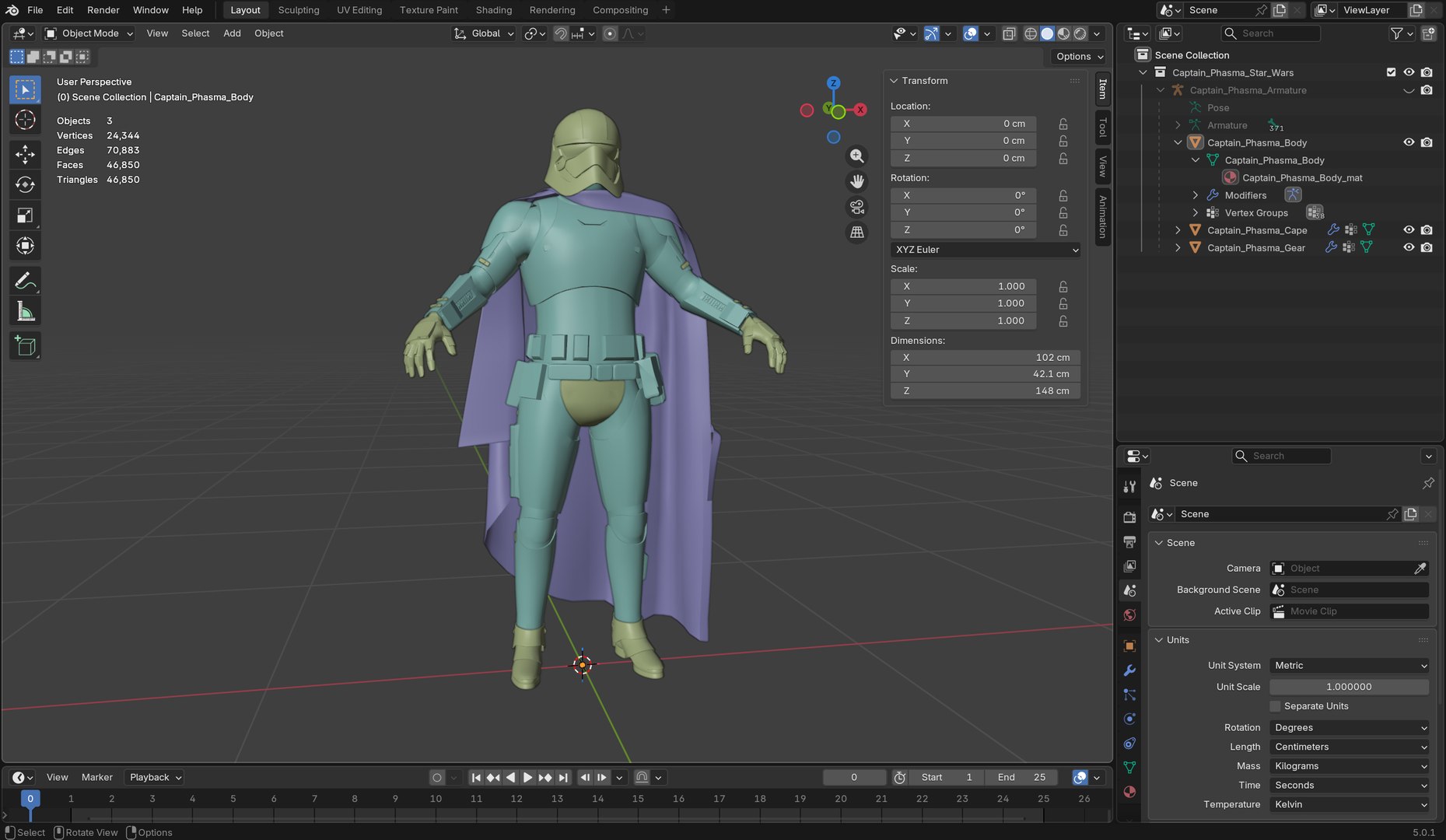Viewport: 1446px width, 840px height.
Task: Open the World properties tab
Action: coord(1129,615)
